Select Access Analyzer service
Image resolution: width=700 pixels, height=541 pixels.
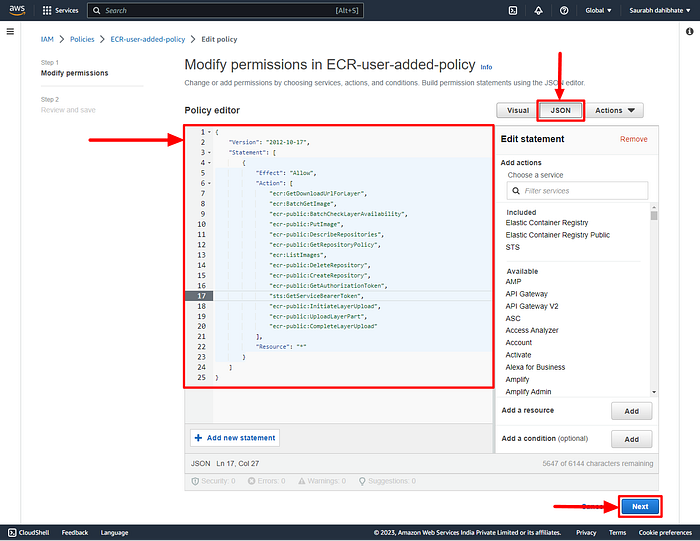[x=532, y=330]
